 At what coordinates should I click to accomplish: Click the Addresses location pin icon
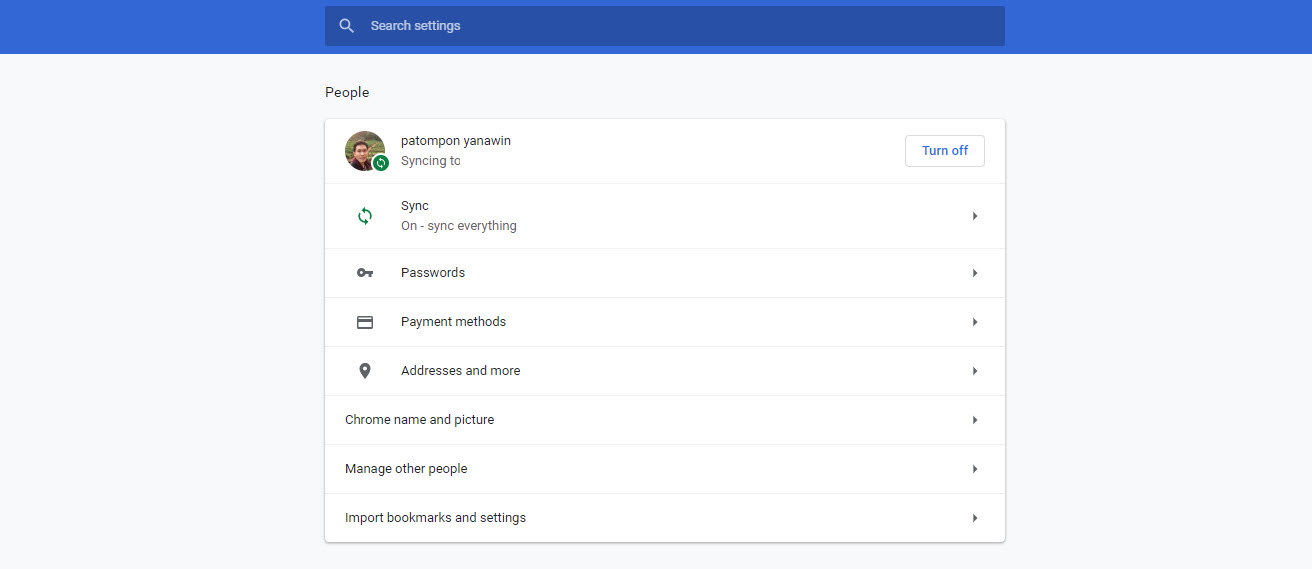tap(365, 371)
